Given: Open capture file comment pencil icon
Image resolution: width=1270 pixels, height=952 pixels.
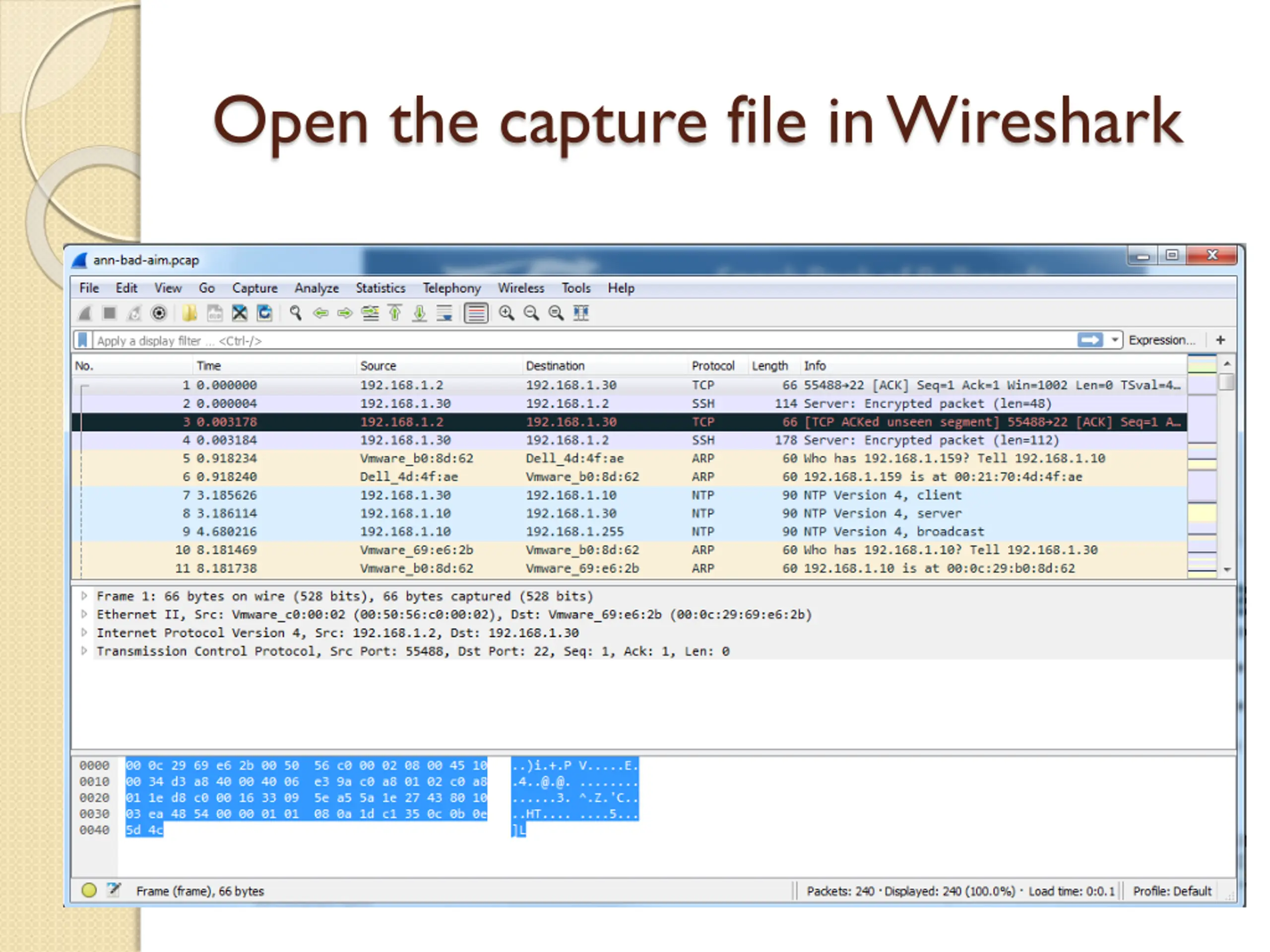Looking at the screenshot, I should click(114, 890).
